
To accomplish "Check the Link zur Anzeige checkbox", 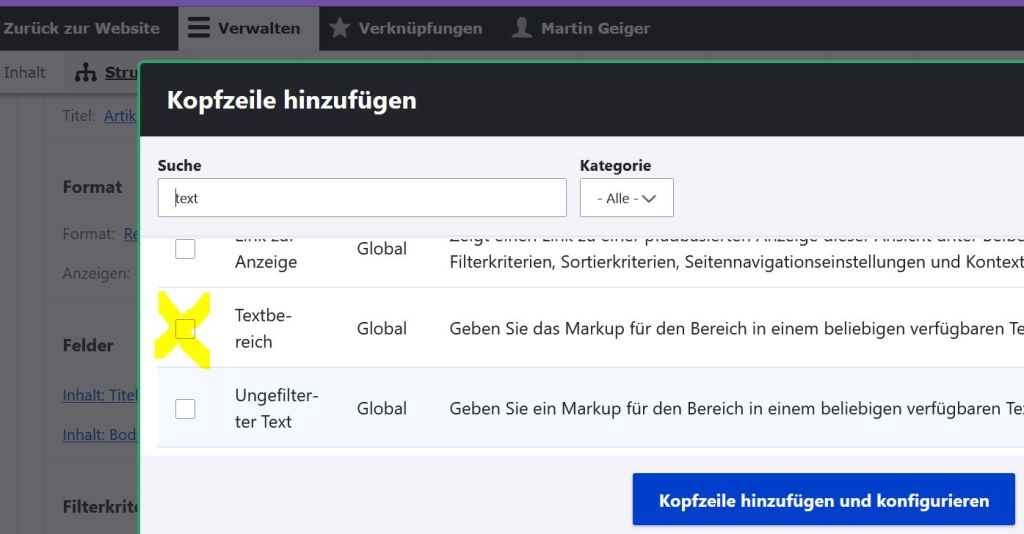I will pos(185,249).
